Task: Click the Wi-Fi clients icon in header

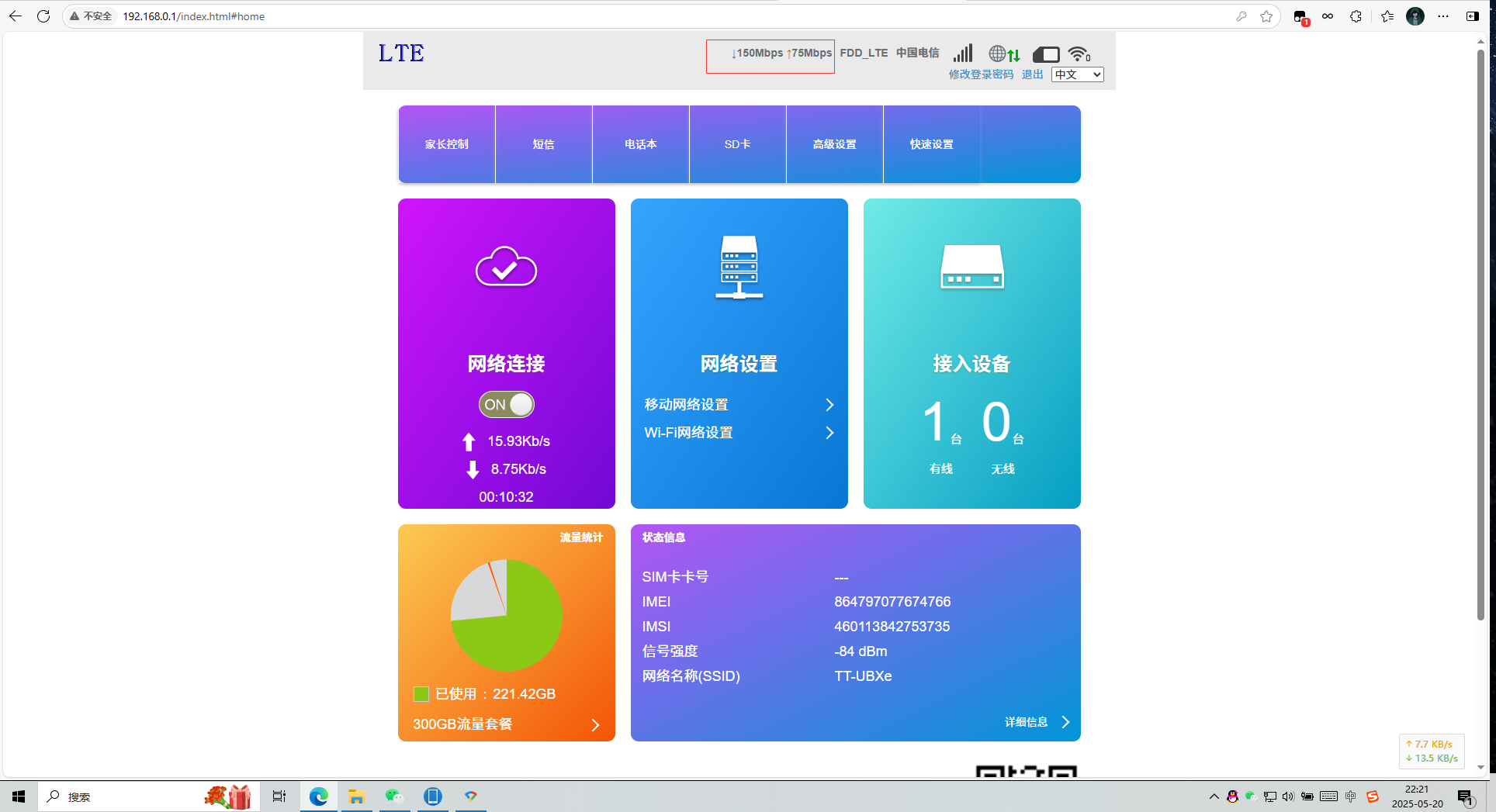Action: (1079, 54)
